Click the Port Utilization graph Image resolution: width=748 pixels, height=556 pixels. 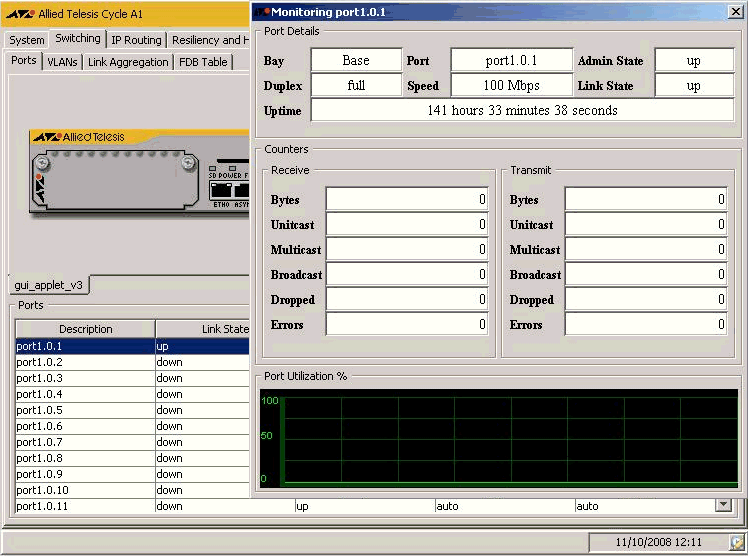click(499, 438)
